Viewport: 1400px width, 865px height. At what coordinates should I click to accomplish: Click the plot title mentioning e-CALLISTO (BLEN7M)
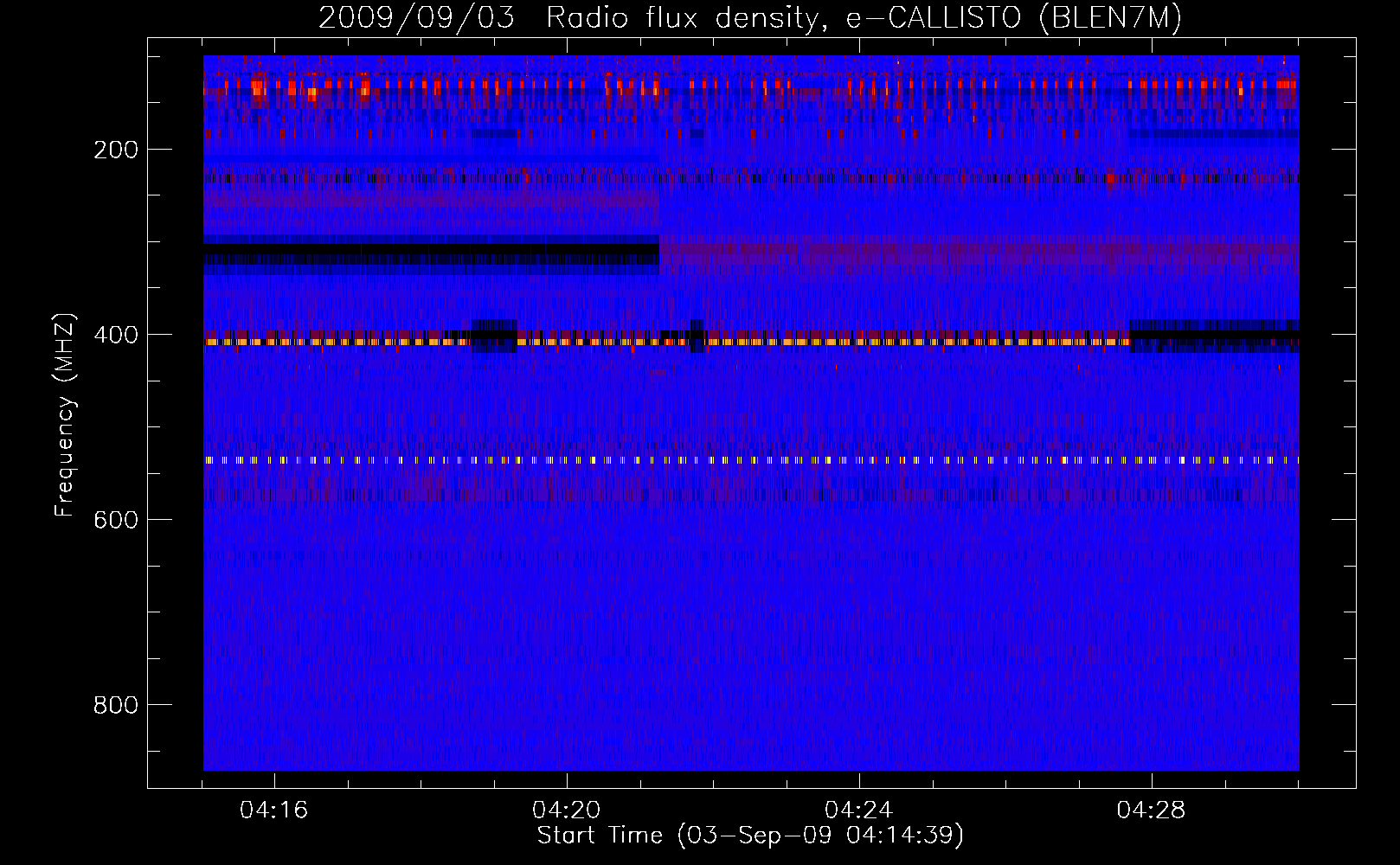(750, 18)
